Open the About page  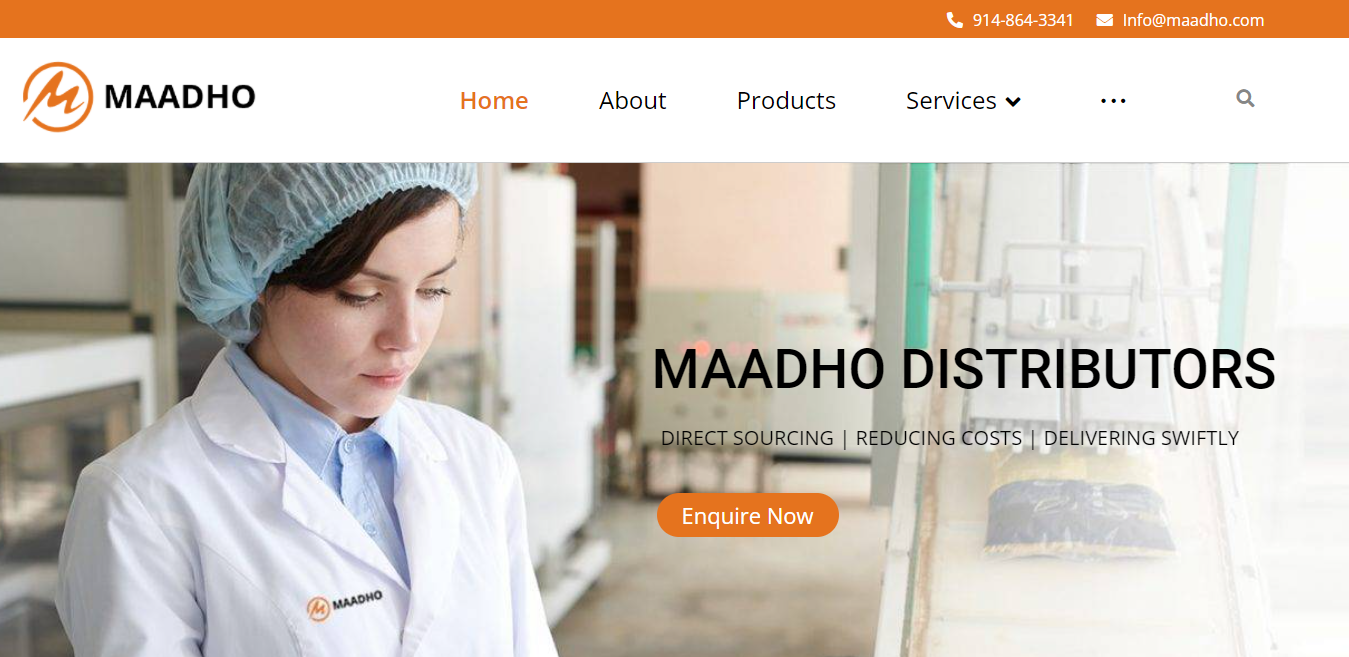click(x=632, y=100)
